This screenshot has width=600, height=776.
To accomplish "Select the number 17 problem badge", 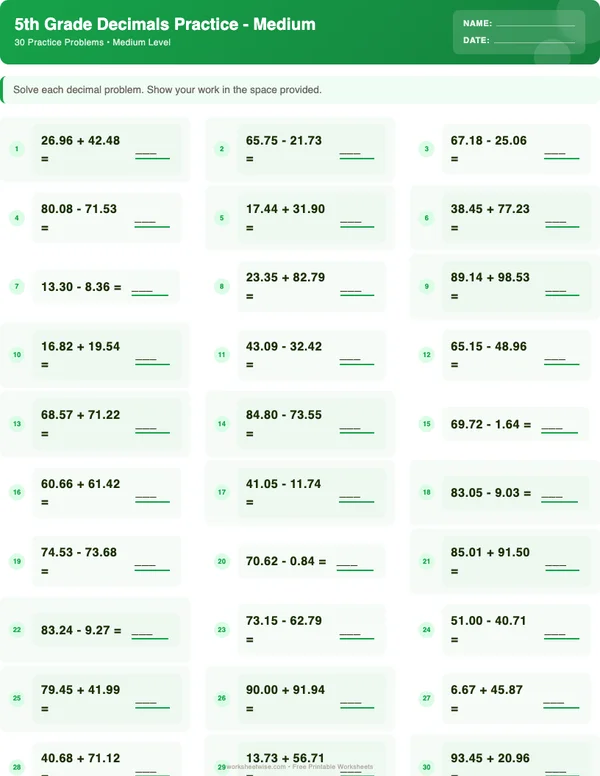I will tap(222, 493).
